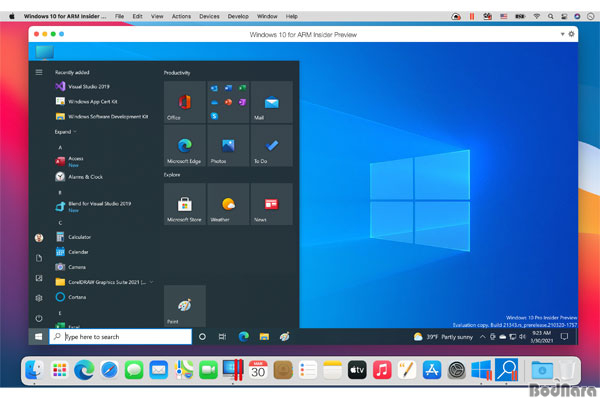
Task: Open Pictures shortcut in Start sidebar
Action: (x=39, y=278)
